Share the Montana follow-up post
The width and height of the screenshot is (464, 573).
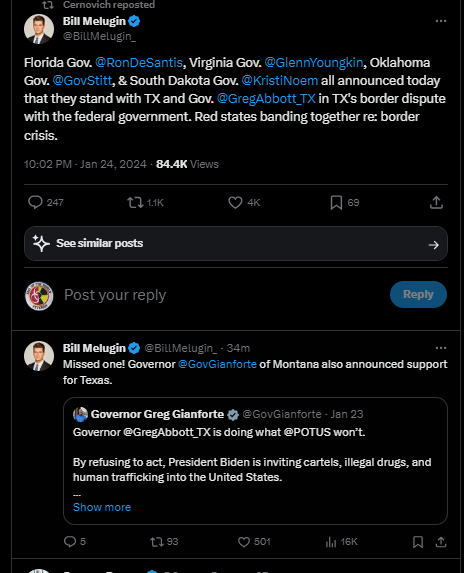click(441, 542)
